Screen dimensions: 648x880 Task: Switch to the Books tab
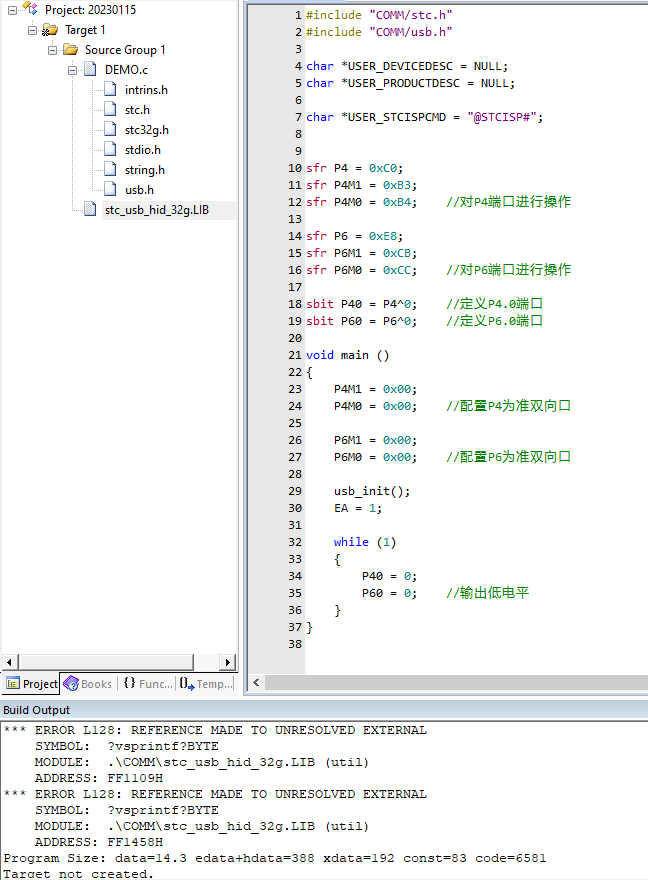[x=88, y=684]
